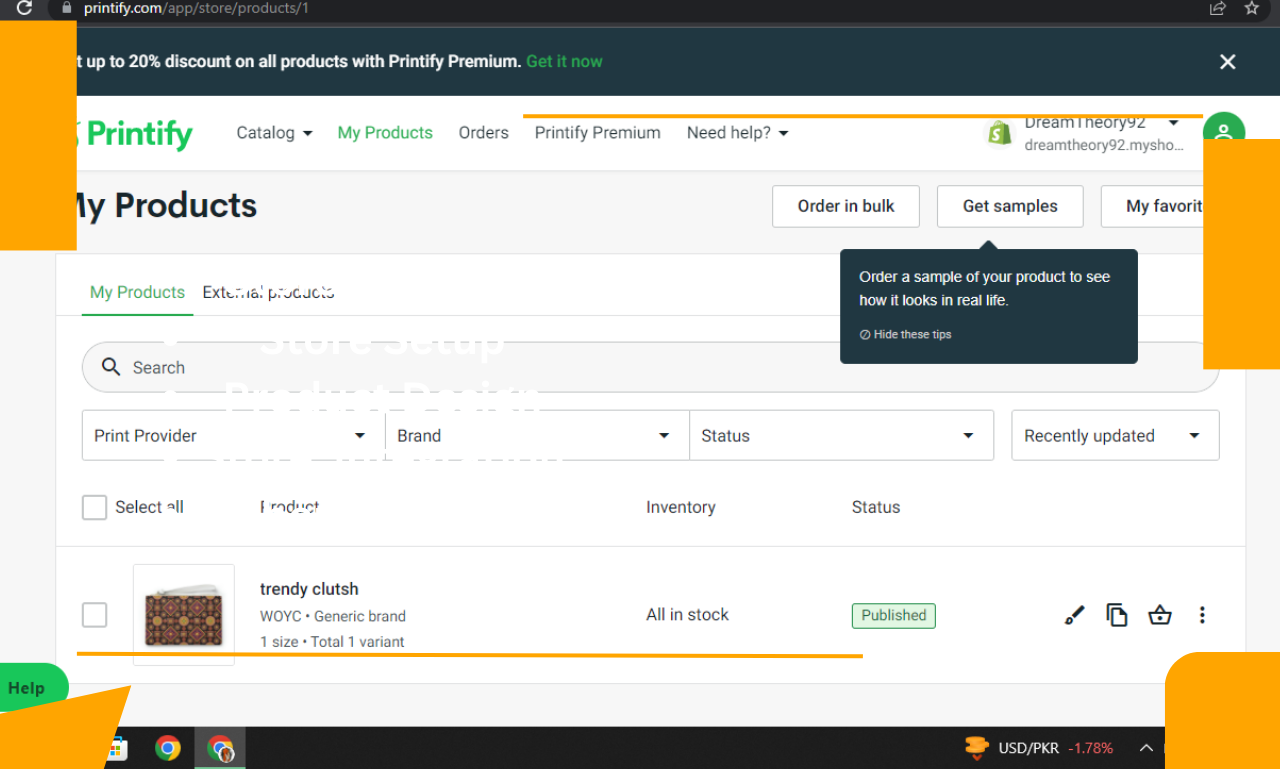This screenshot has width=1280, height=769.
Task: Edit the trendy clutsh product
Action: click(x=1074, y=615)
